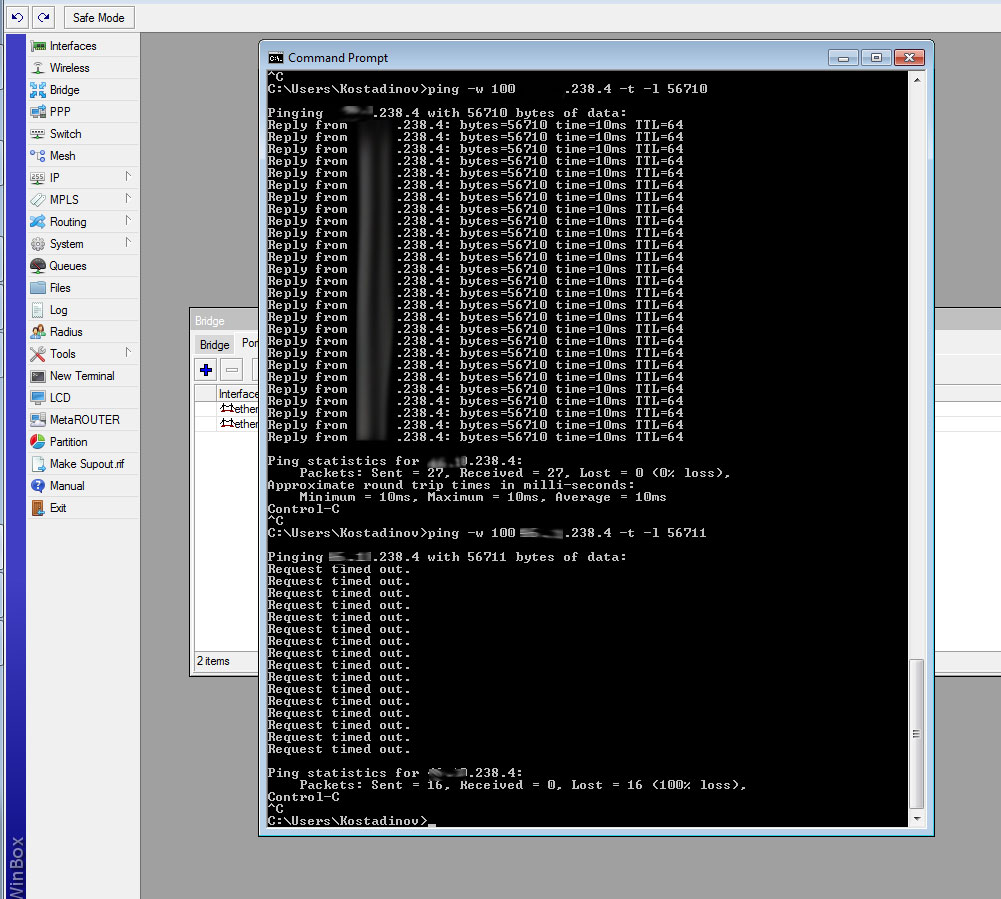Select PPP in the WinBox sidebar
This screenshot has width=1001, height=899.
[x=60, y=112]
